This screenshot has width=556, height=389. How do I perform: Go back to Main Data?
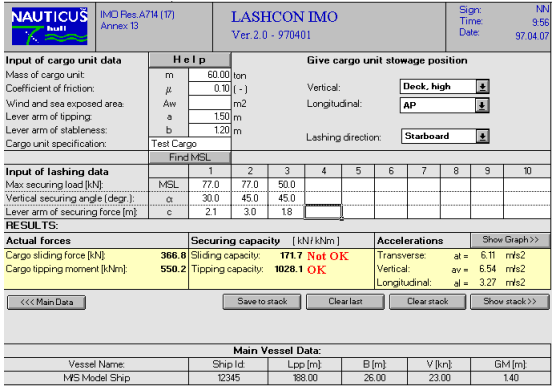point(46,302)
